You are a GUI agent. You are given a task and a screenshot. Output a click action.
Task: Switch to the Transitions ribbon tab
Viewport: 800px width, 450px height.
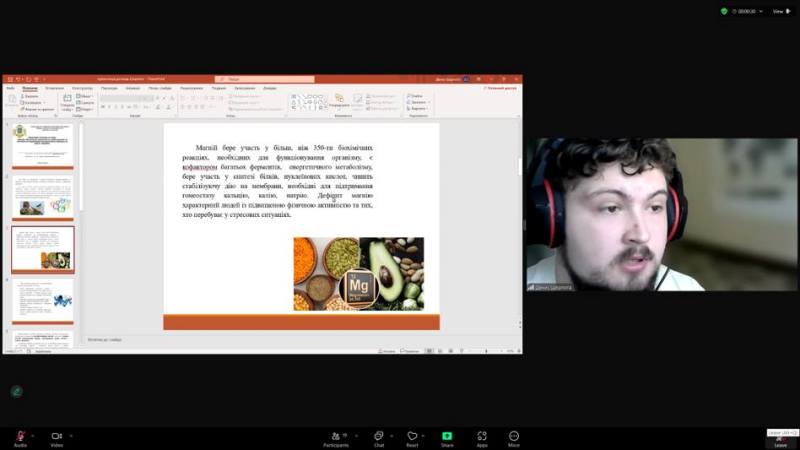click(x=109, y=88)
